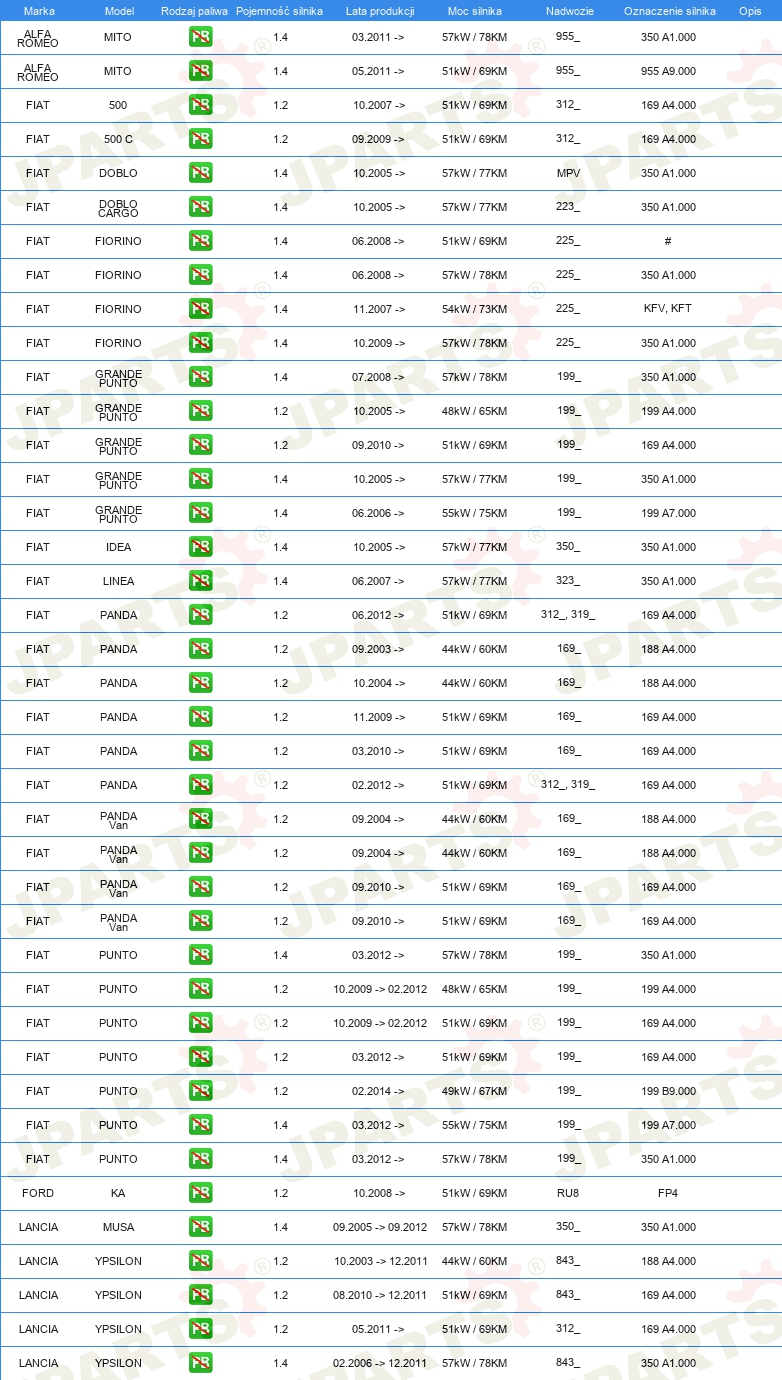Image resolution: width=782 pixels, height=1380 pixels.
Task: Click fuel icon in PANDA 11.2009 row
Action: pyautogui.click(x=200, y=718)
